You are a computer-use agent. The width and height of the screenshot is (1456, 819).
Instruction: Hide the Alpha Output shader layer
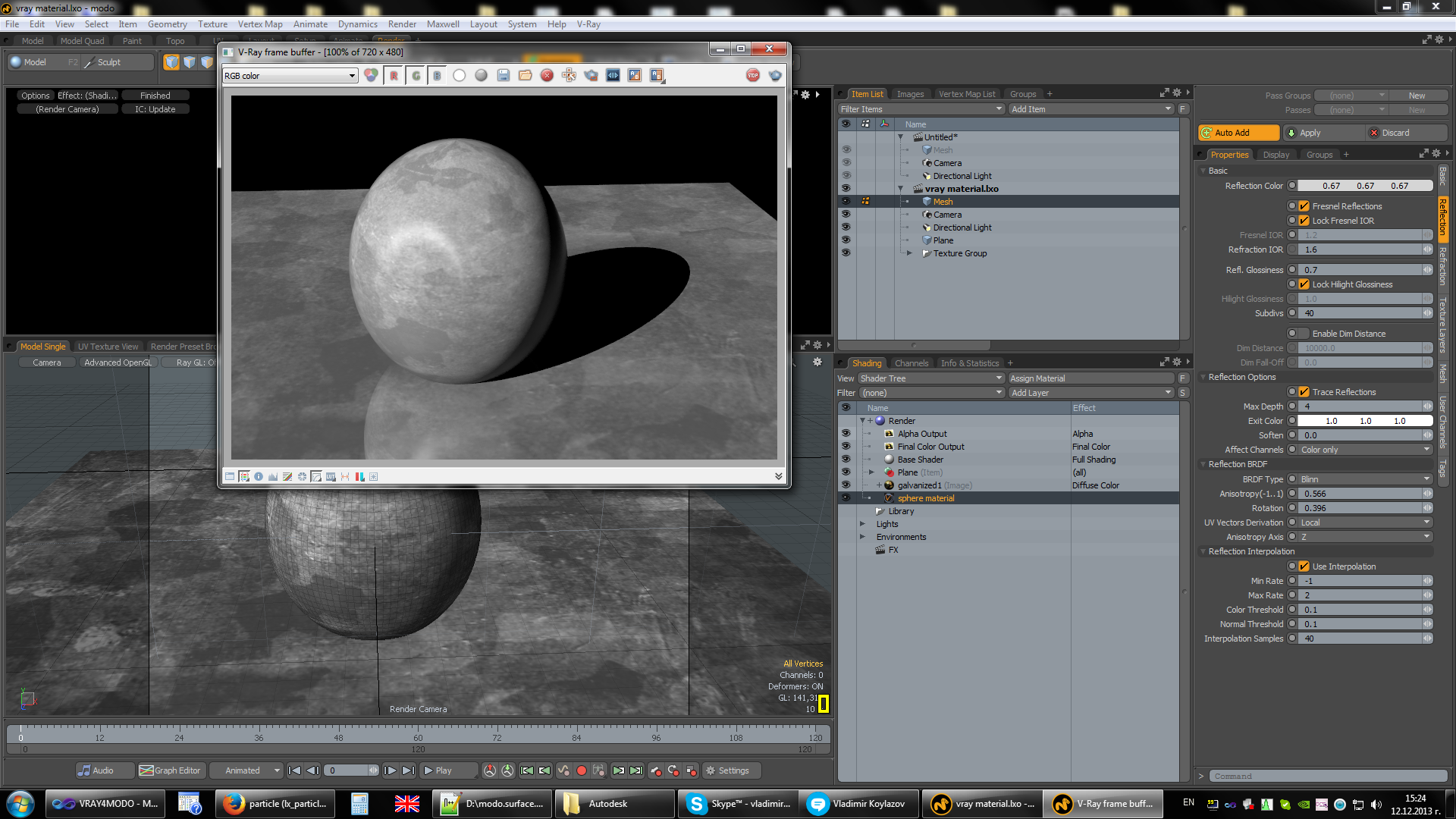click(846, 434)
